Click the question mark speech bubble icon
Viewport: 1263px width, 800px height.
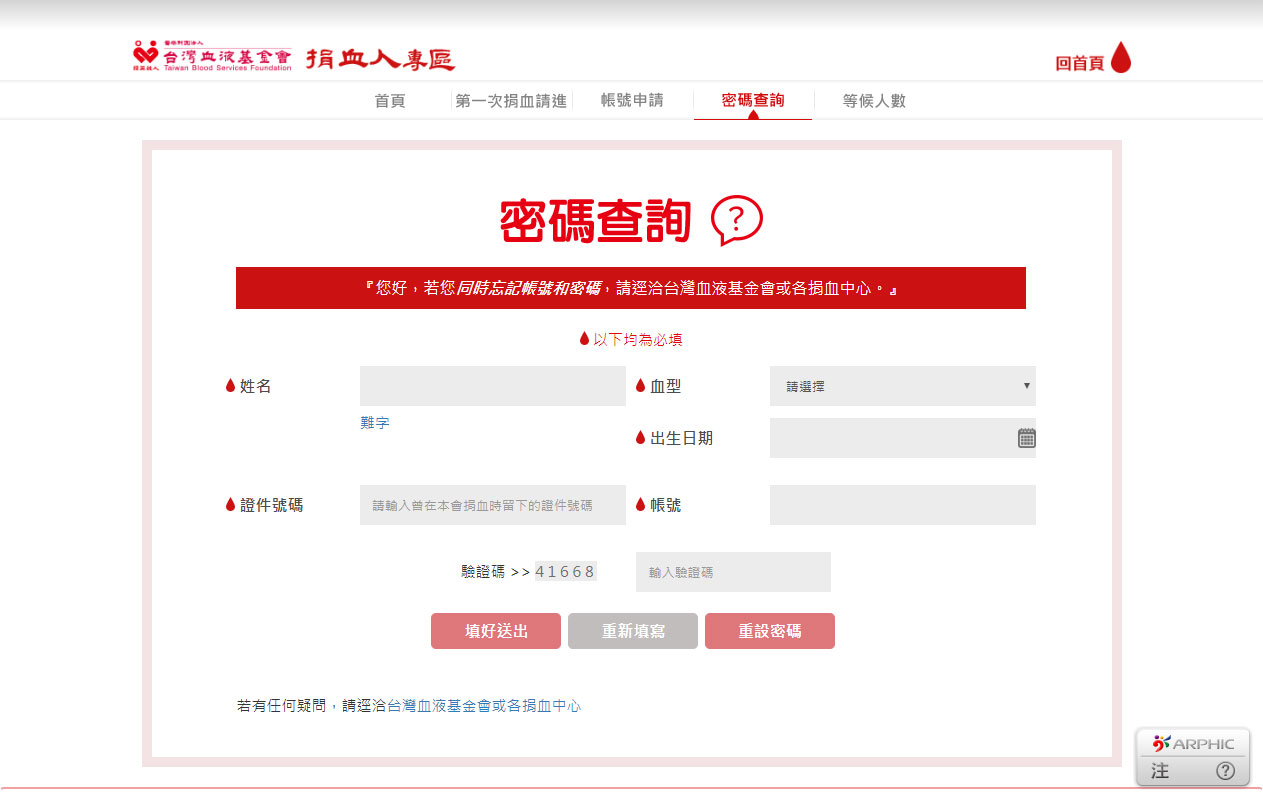coord(736,220)
